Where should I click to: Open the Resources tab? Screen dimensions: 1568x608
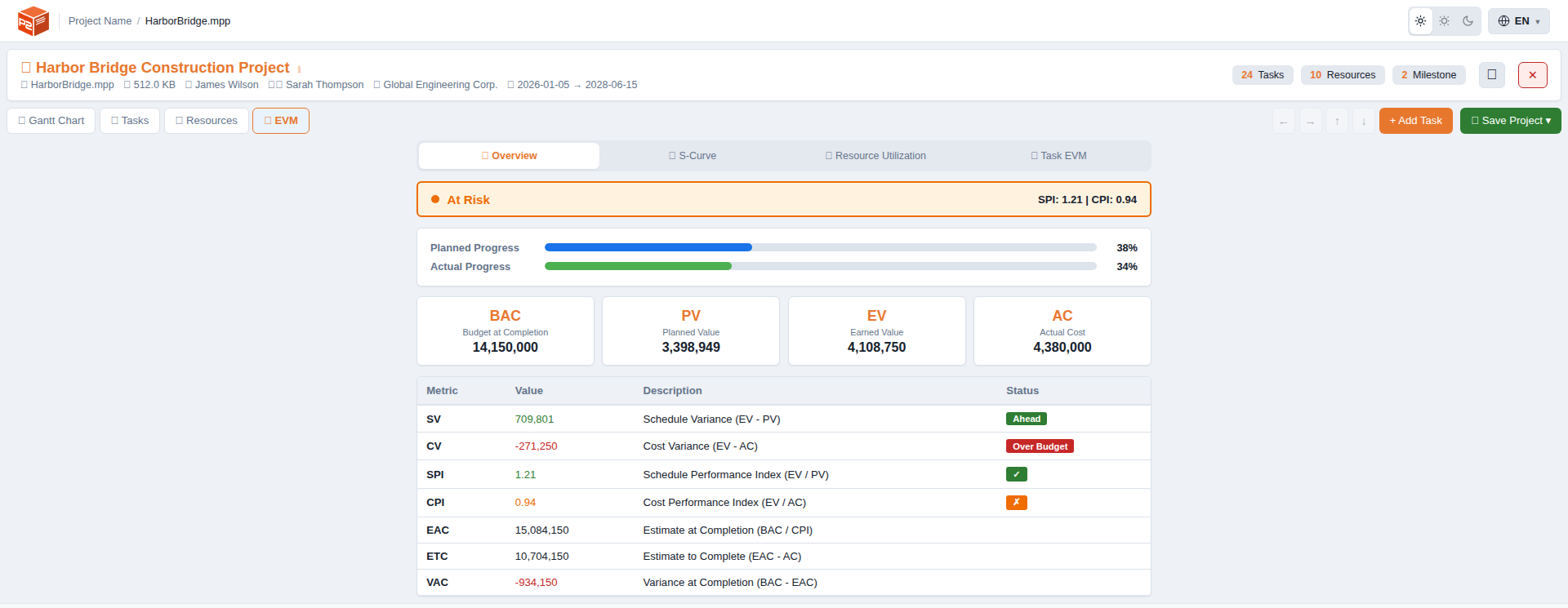(x=207, y=121)
